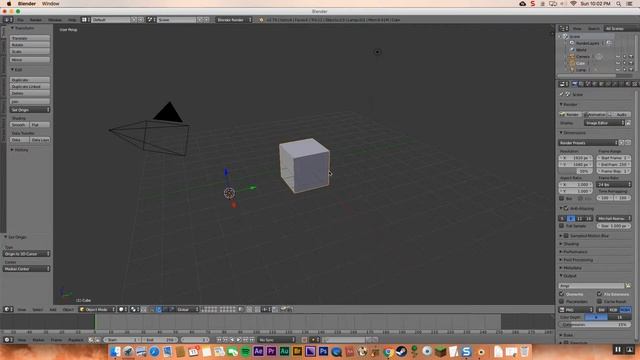Apply Flat shading
The width and height of the screenshot is (640, 360).
pyautogui.click(x=40, y=125)
